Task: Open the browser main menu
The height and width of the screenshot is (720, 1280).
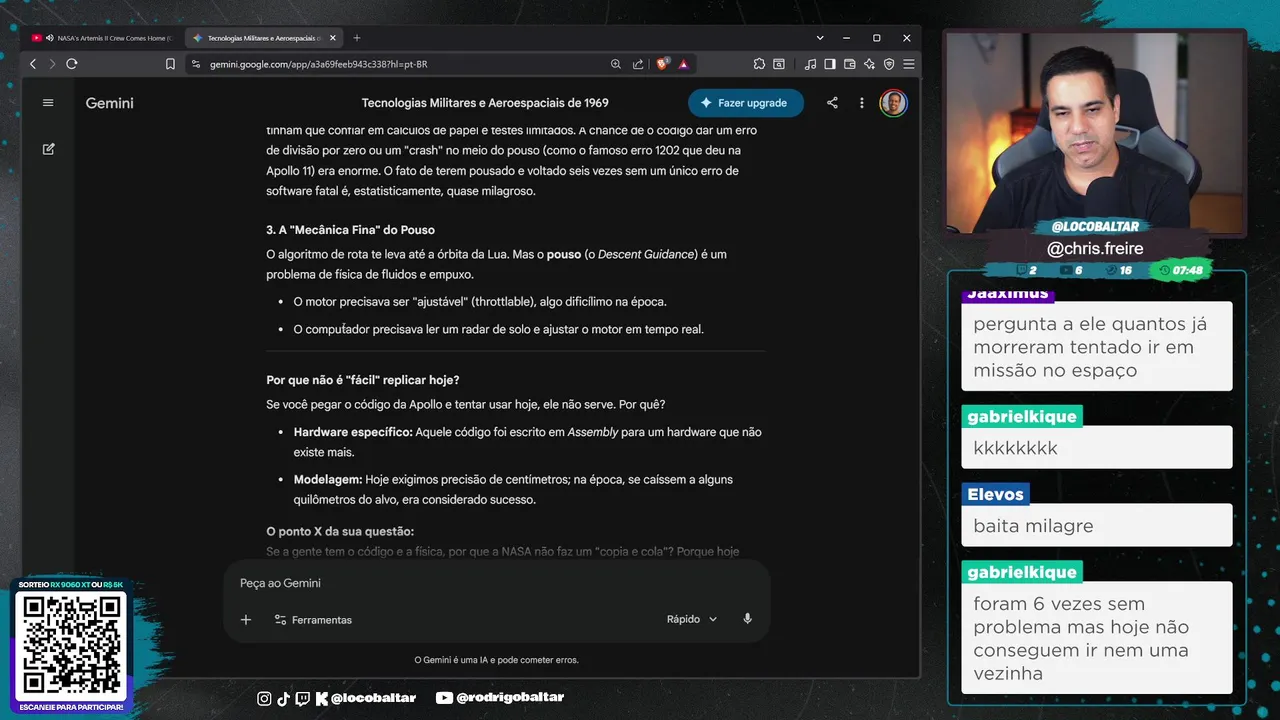Action: (908, 64)
